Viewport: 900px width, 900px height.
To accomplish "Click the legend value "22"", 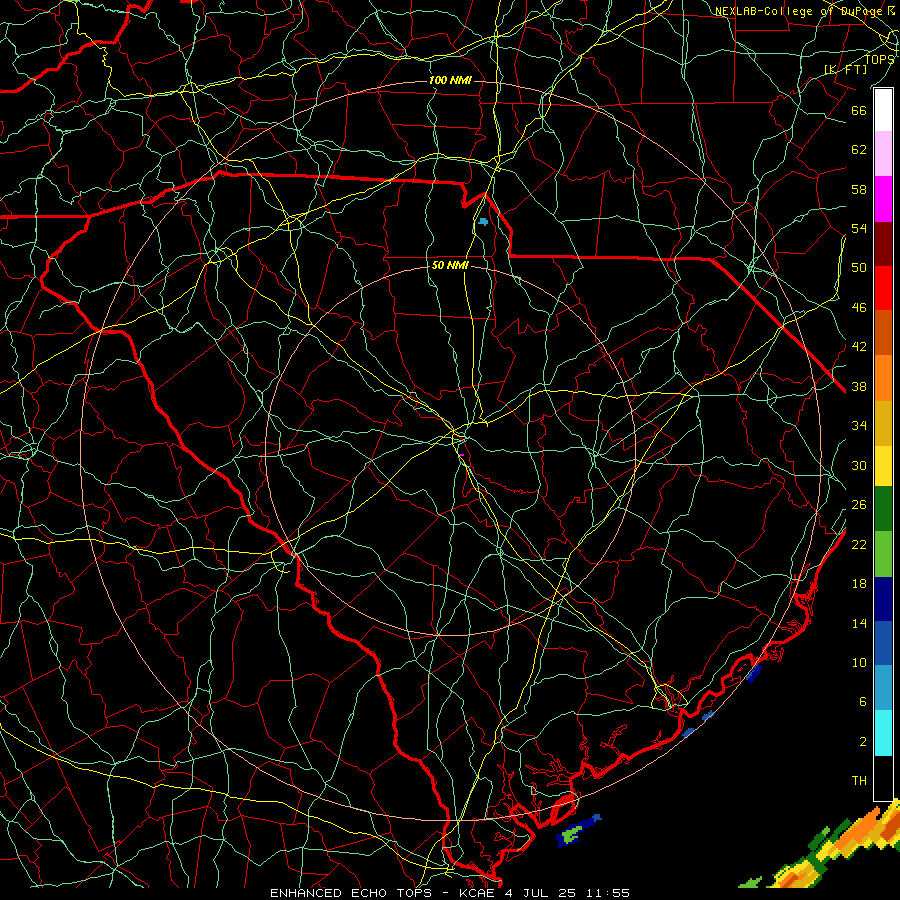I will [859, 544].
